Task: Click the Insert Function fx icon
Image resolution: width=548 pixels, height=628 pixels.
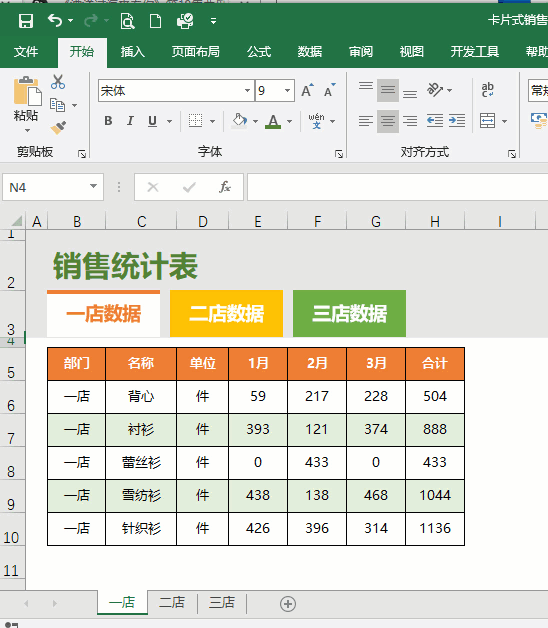Action: click(225, 187)
